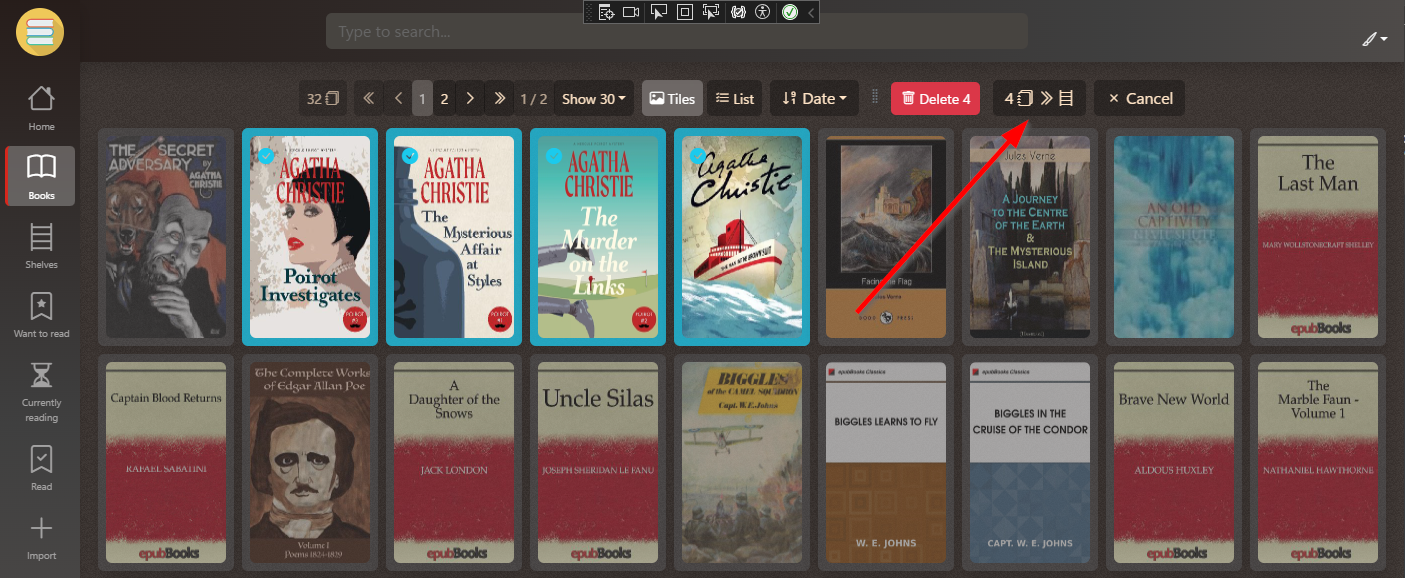Select A Daughter of the Snows cover
This screenshot has width=1405, height=578.
pos(454,463)
